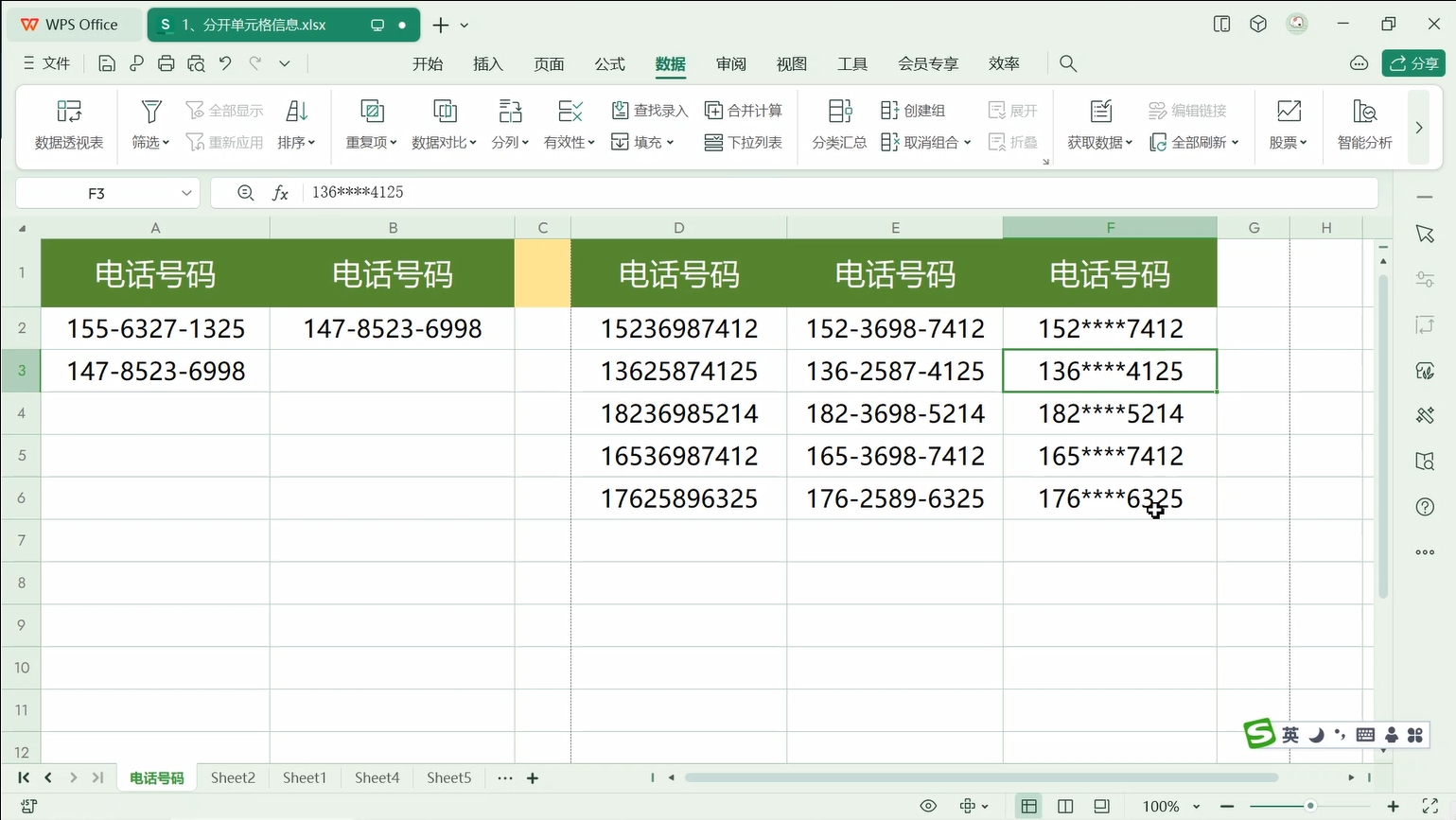Image resolution: width=1456 pixels, height=820 pixels.
Task: Click the print icon in quick access toolbar
Action: point(167,63)
